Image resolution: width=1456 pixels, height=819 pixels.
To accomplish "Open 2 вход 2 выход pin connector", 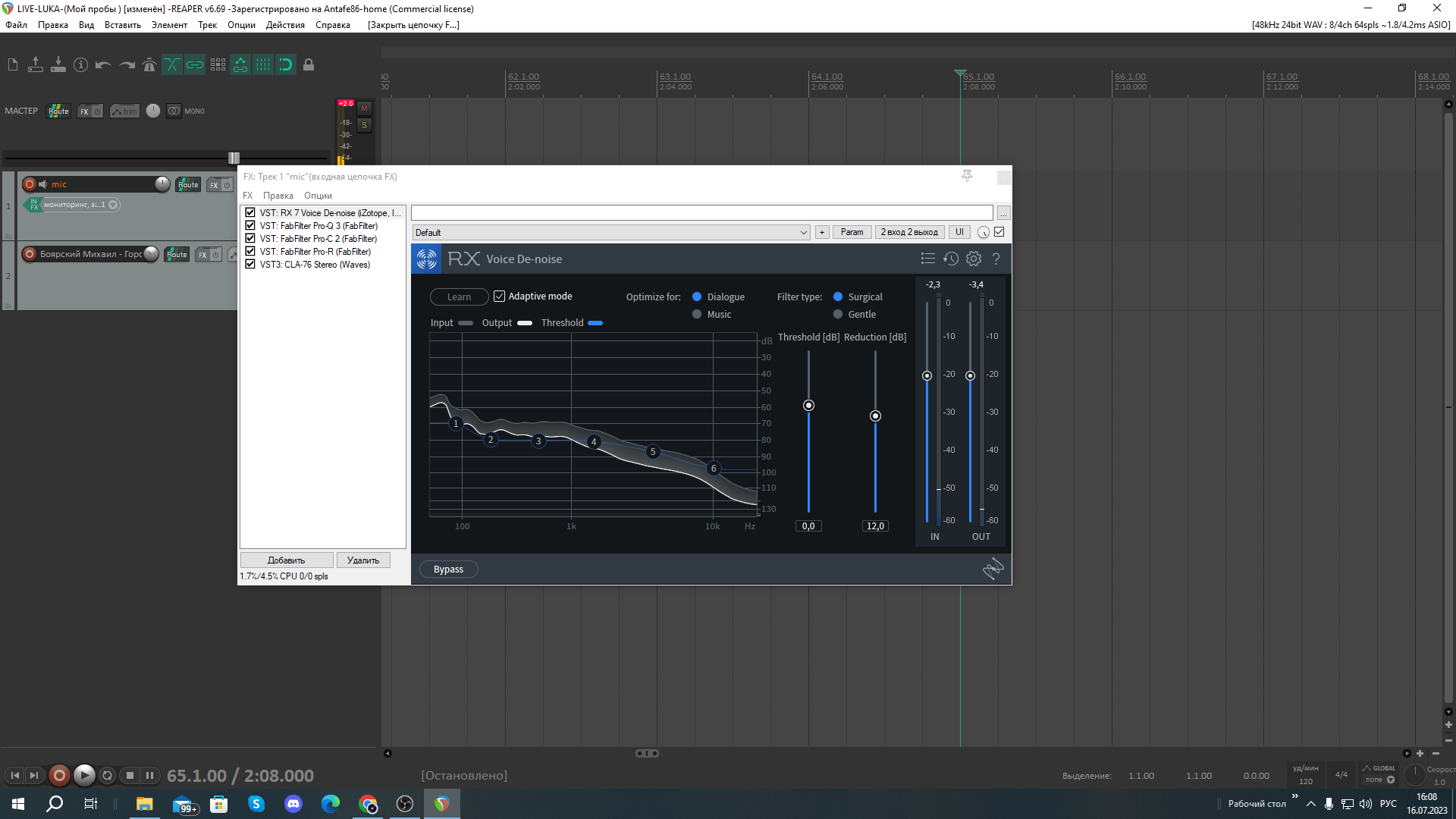I will [x=909, y=233].
